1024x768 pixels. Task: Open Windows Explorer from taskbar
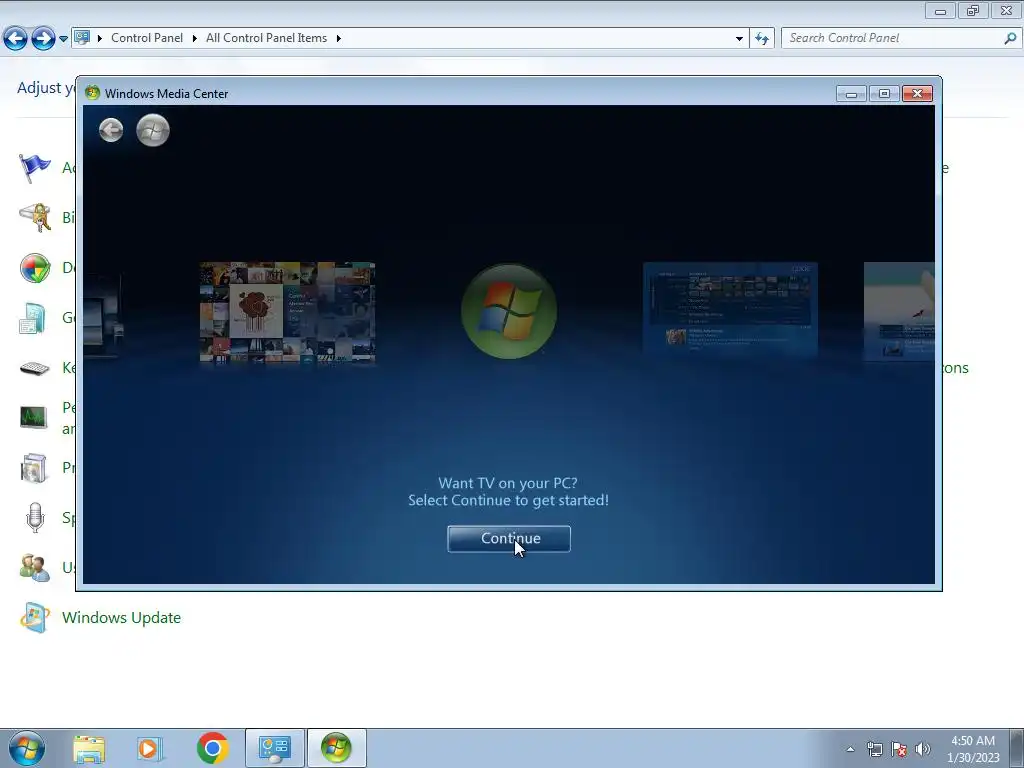89,749
